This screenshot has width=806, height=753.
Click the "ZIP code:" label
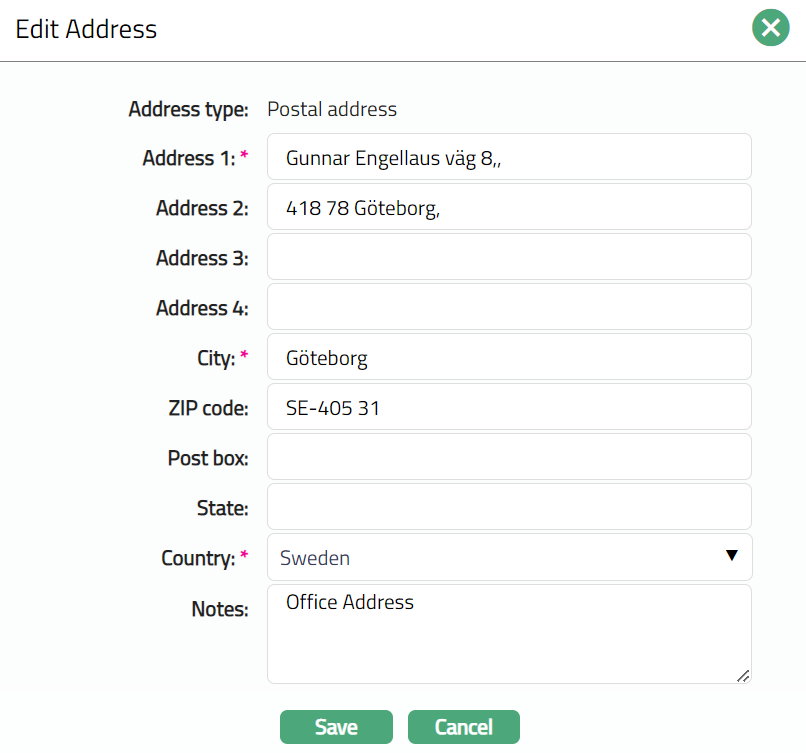point(207,408)
